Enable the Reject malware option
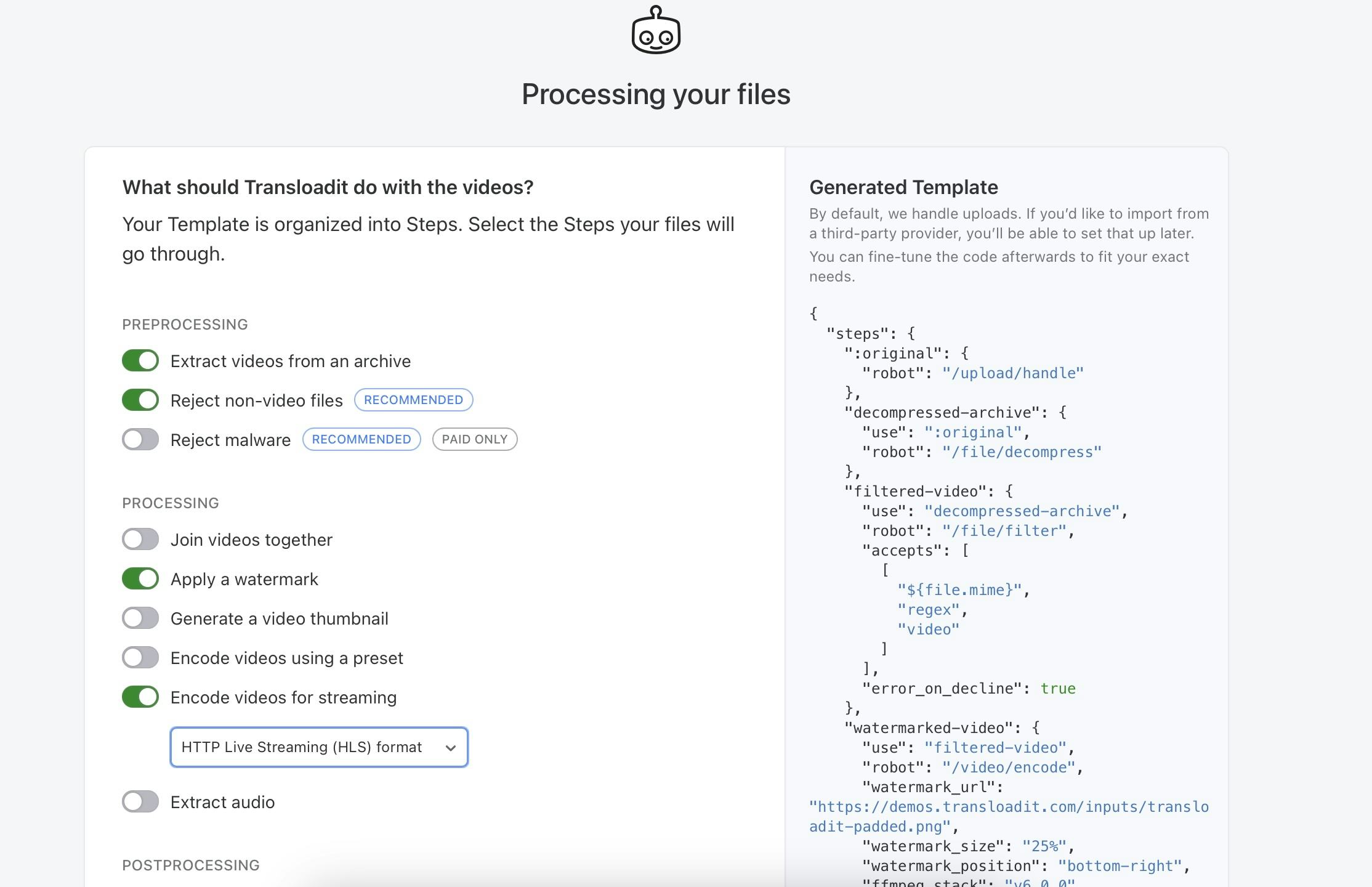The image size is (1372, 887). coord(140,439)
